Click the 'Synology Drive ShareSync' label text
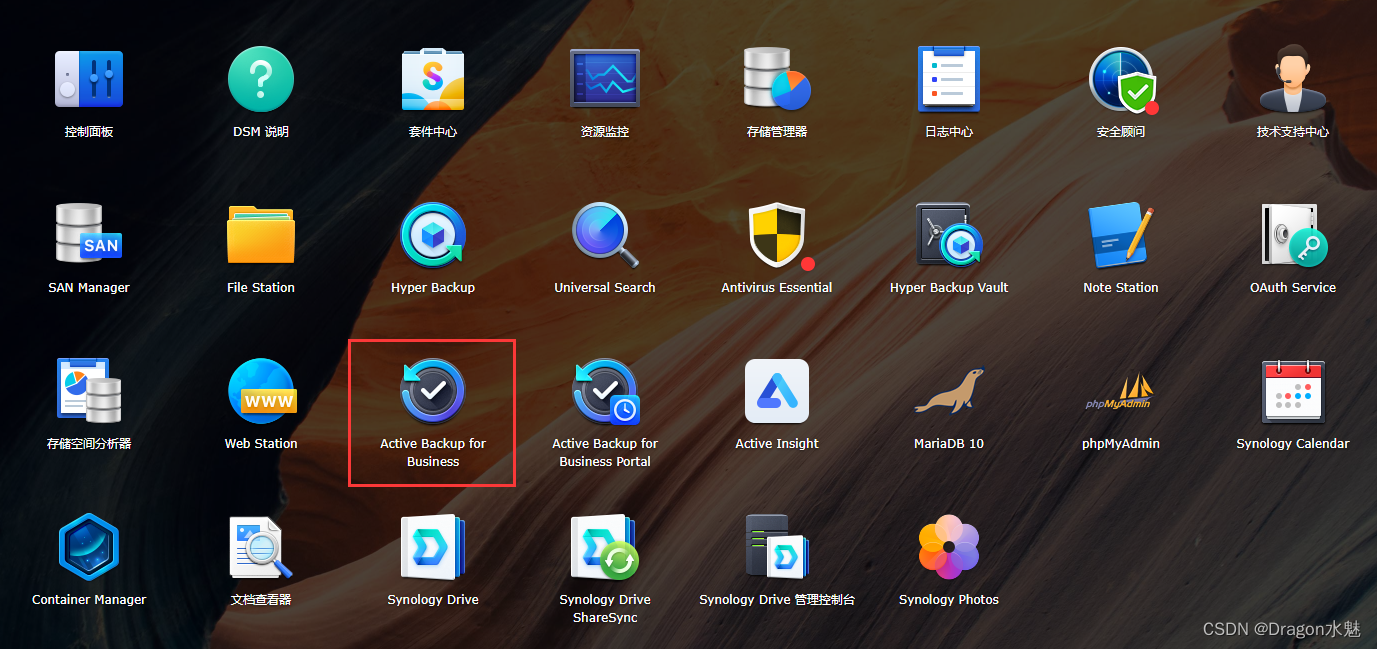 [x=605, y=608]
